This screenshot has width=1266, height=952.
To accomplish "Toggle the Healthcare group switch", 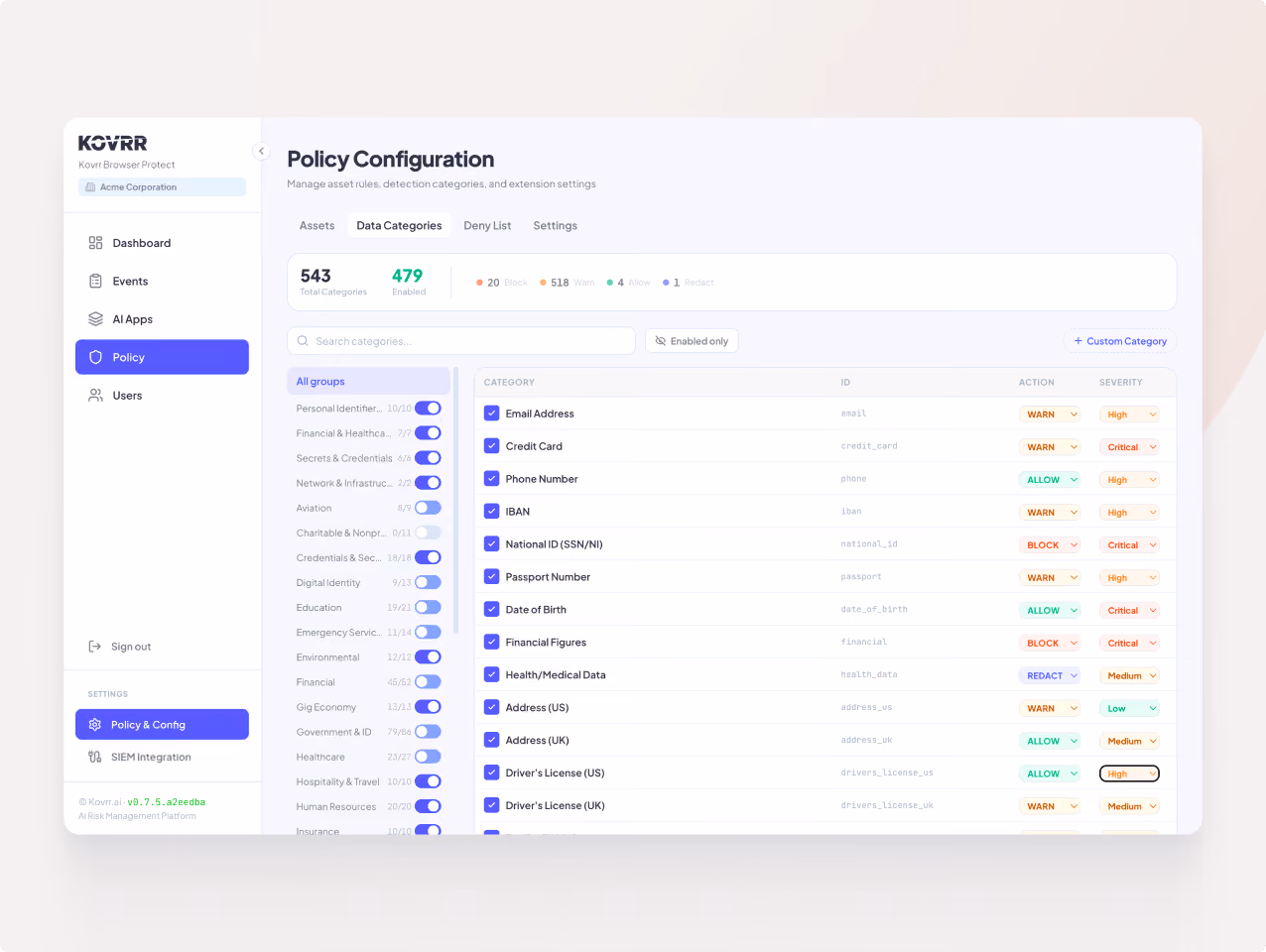I will pyautogui.click(x=428, y=757).
